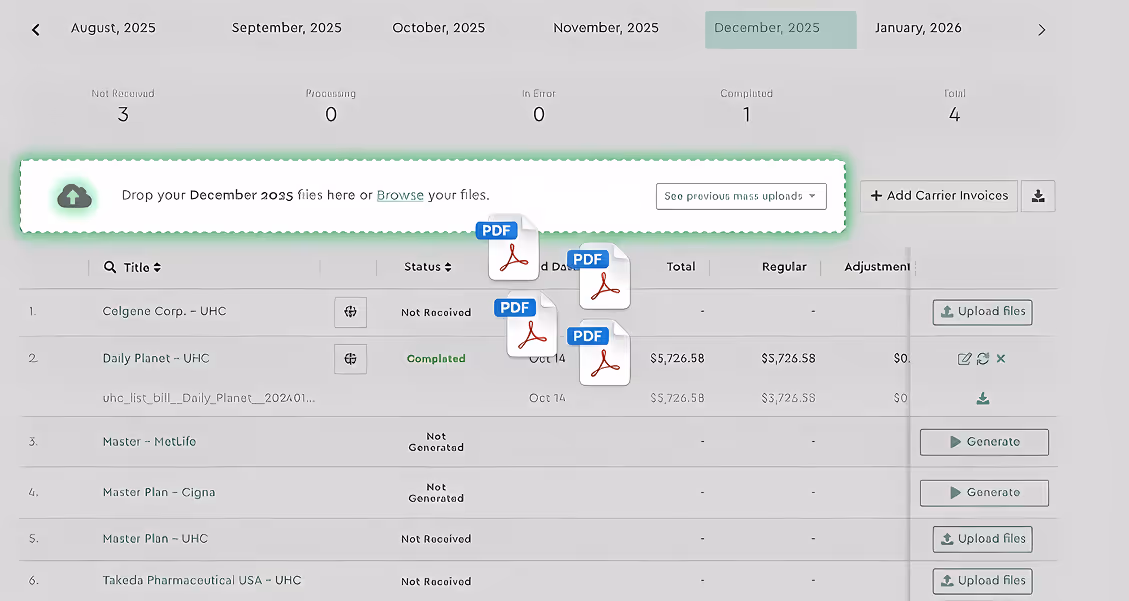Click Daily Planet – UHC title
This screenshot has width=1129, height=601.
156,358
